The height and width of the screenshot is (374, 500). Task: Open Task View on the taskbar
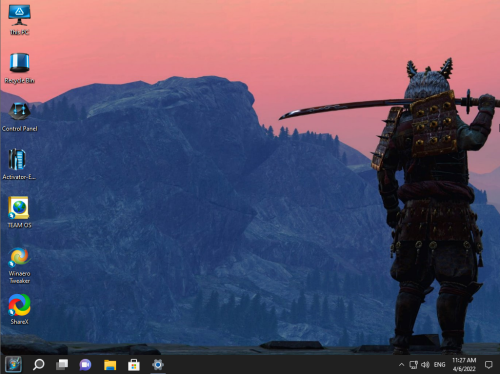[x=62, y=364]
